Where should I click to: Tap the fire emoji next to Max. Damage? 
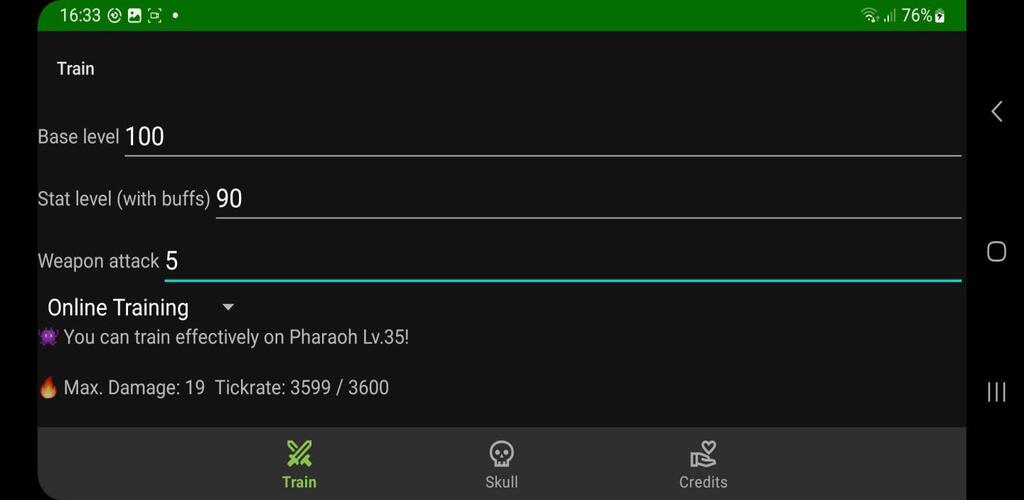click(x=48, y=387)
